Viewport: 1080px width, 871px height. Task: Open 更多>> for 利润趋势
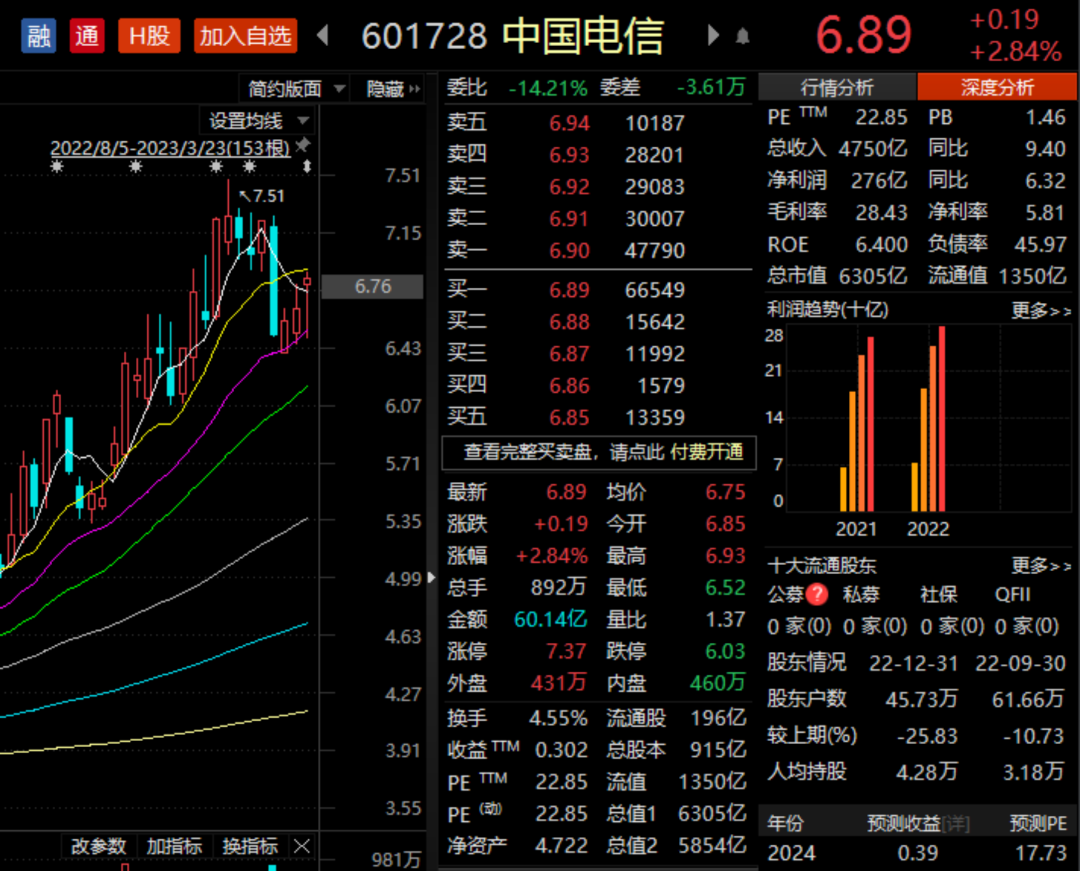point(1041,311)
